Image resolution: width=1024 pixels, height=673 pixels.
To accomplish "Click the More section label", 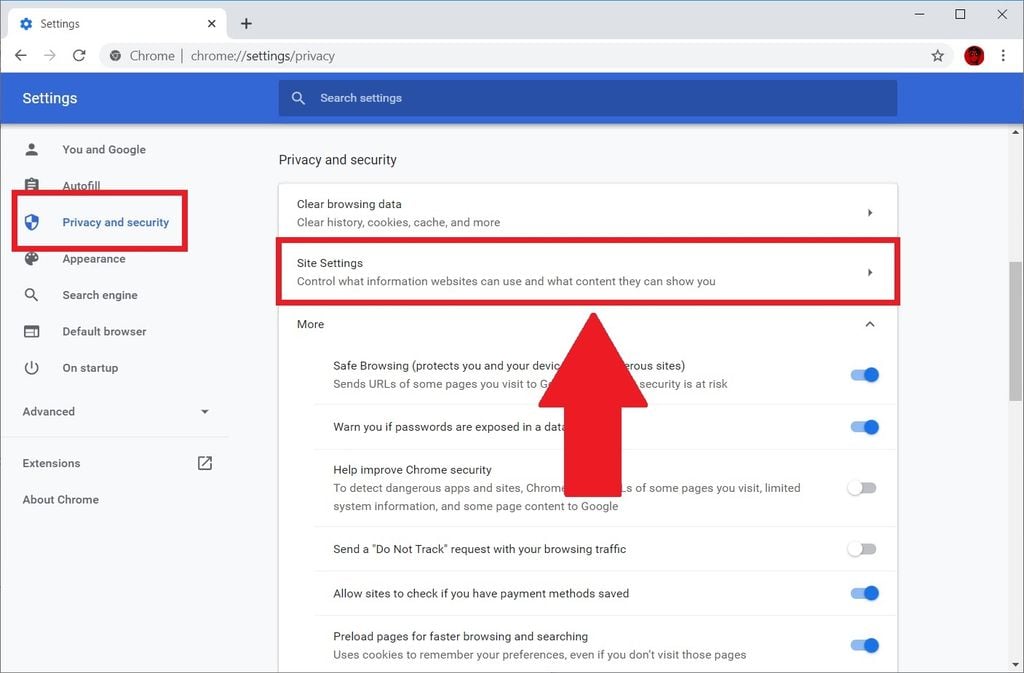I will [310, 324].
